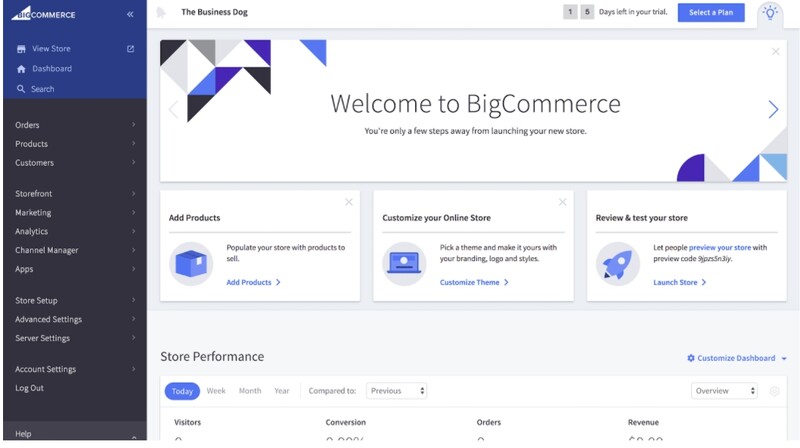Click the Launch Store link
Image resolution: width=800 pixels, height=448 pixels.
click(680, 282)
